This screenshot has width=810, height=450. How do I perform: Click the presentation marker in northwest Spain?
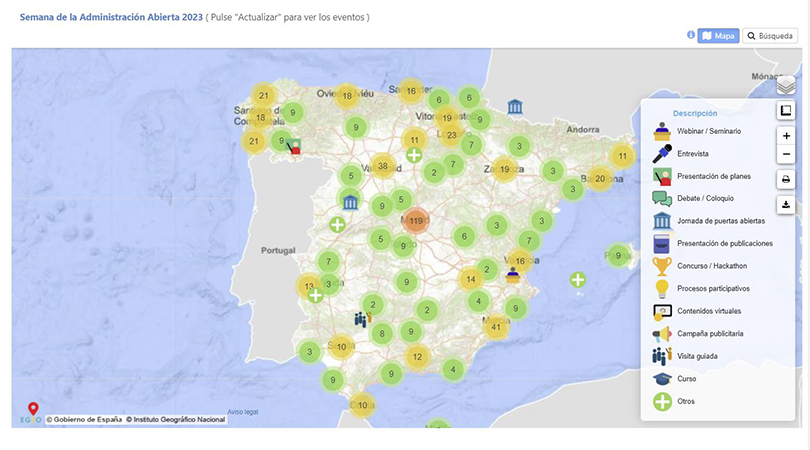point(293,148)
